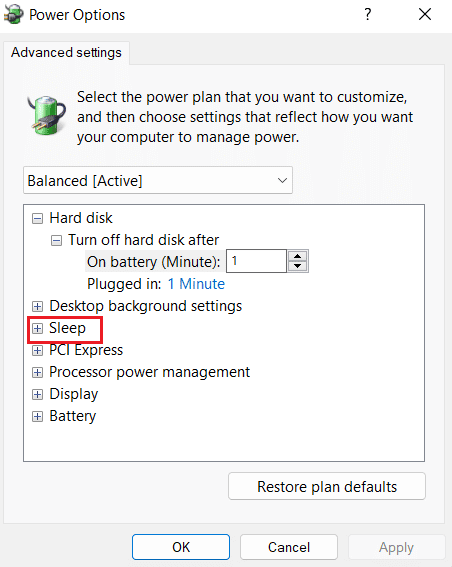Select the Advanced settings tab
Image resolution: width=452 pixels, height=567 pixels.
click(66, 53)
